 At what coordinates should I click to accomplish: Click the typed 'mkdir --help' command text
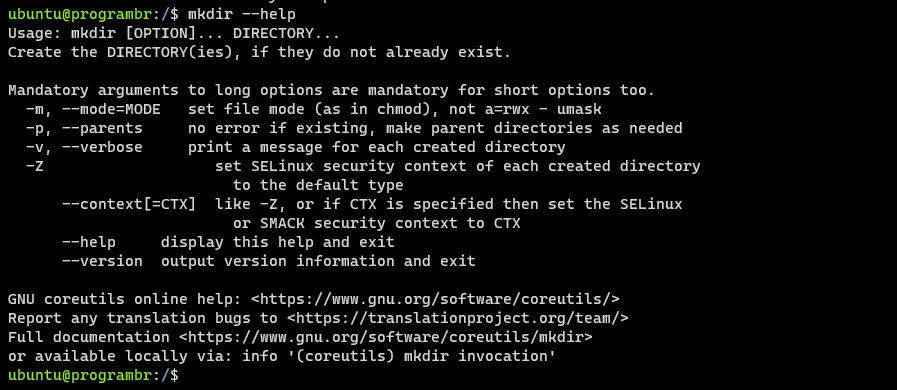(x=242, y=14)
